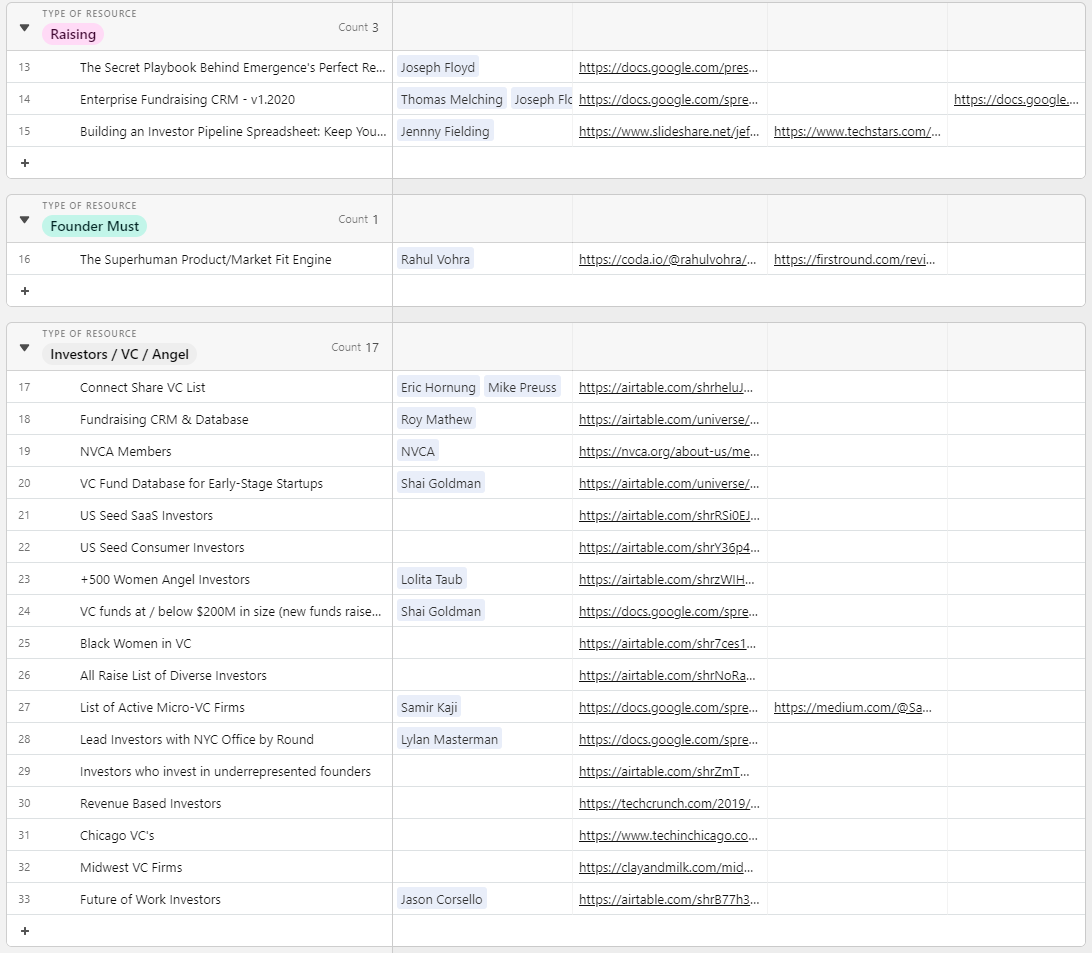Click the Jason Corsello chip in row 33
This screenshot has width=1092, height=953.
(x=441, y=899)
